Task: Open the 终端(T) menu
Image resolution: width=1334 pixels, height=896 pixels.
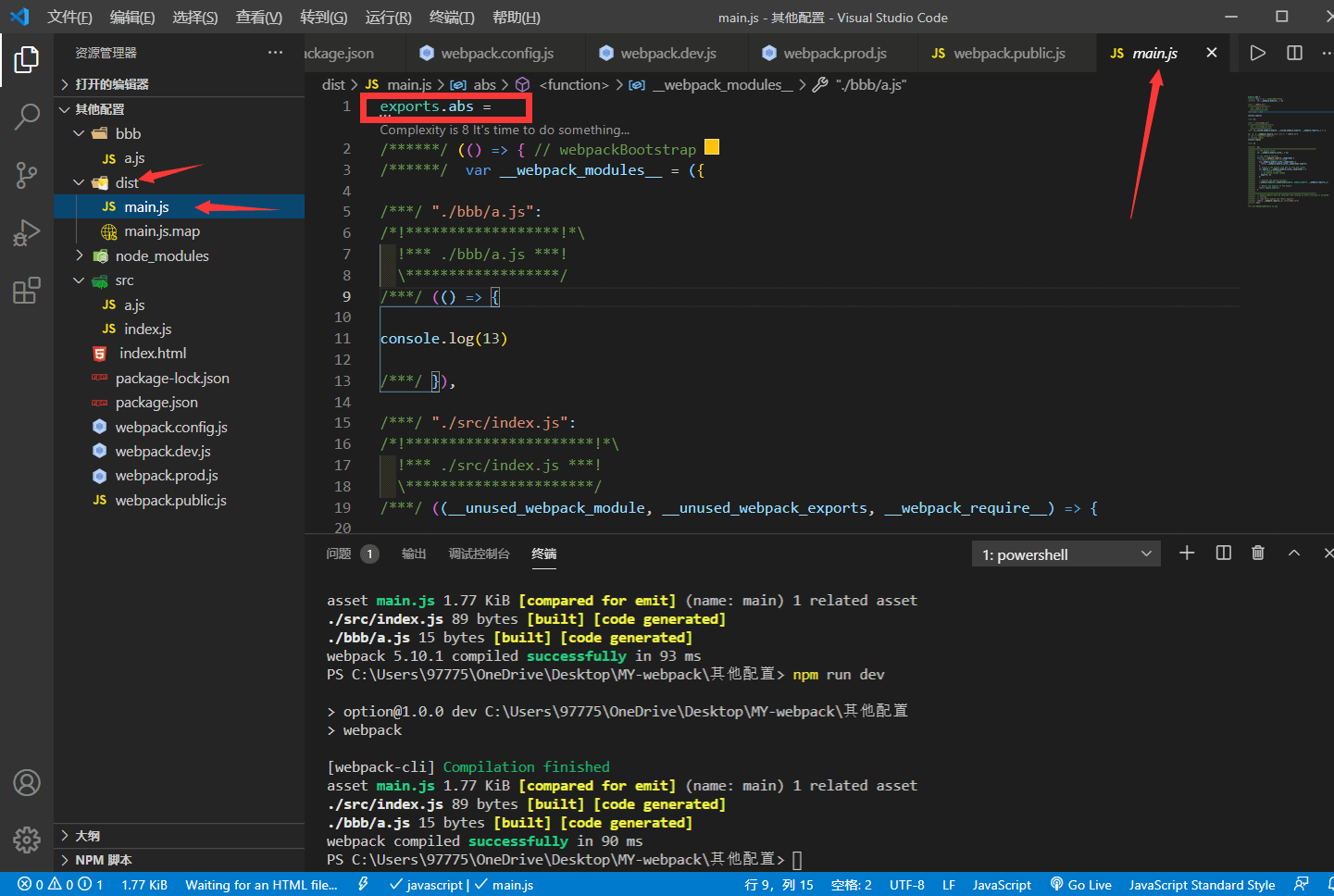Action: 452,18
